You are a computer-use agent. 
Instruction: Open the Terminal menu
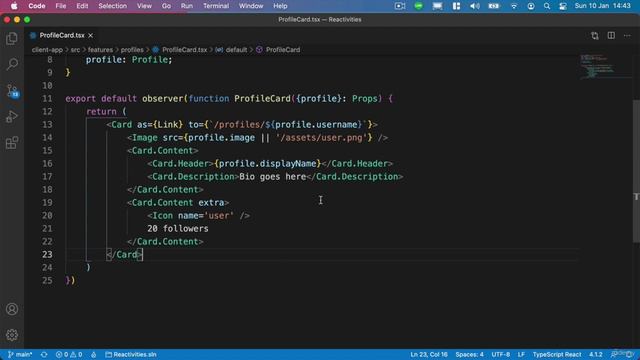tap(216, 6)
